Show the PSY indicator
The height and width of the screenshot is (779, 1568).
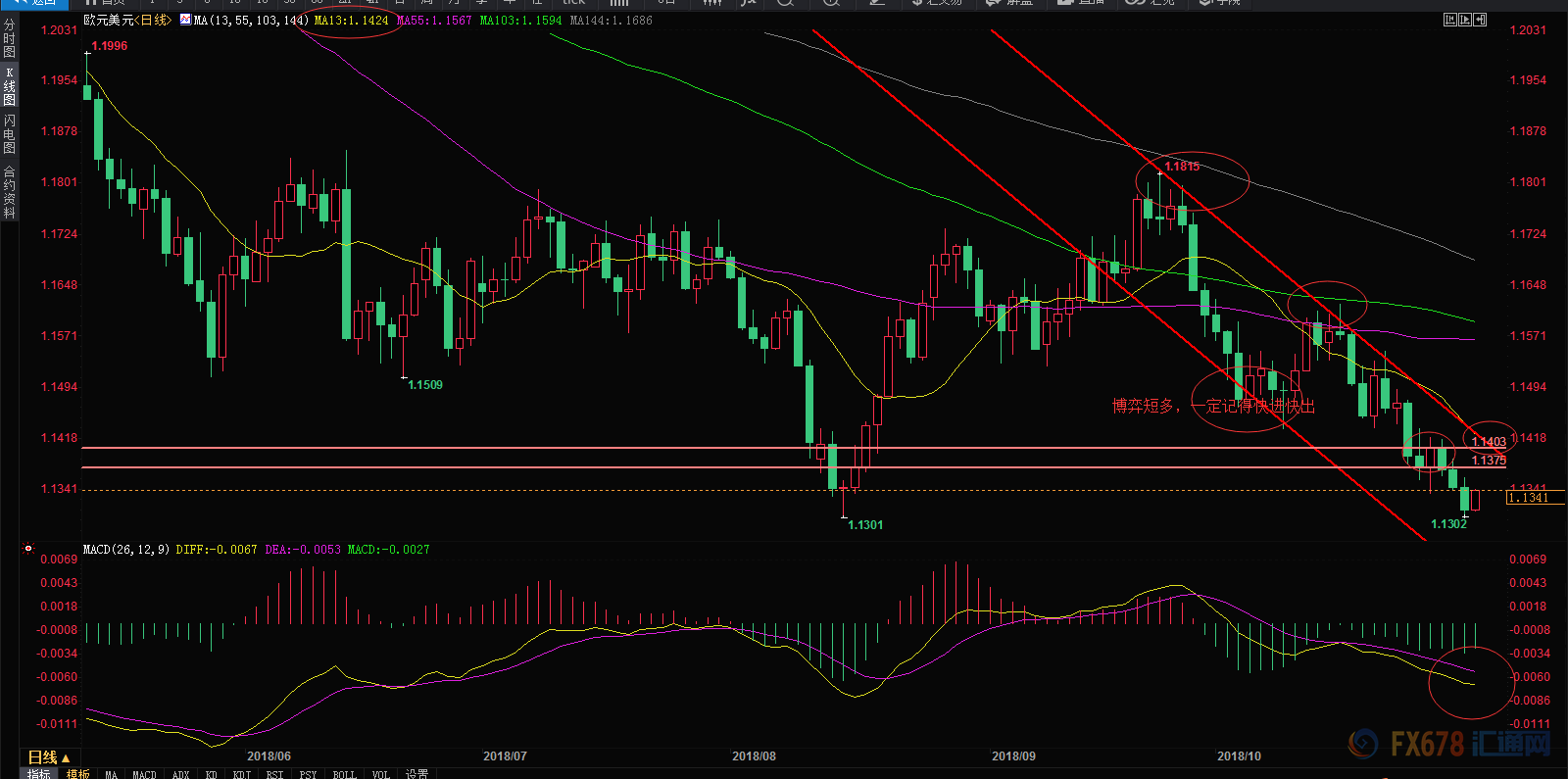[308, 774]
